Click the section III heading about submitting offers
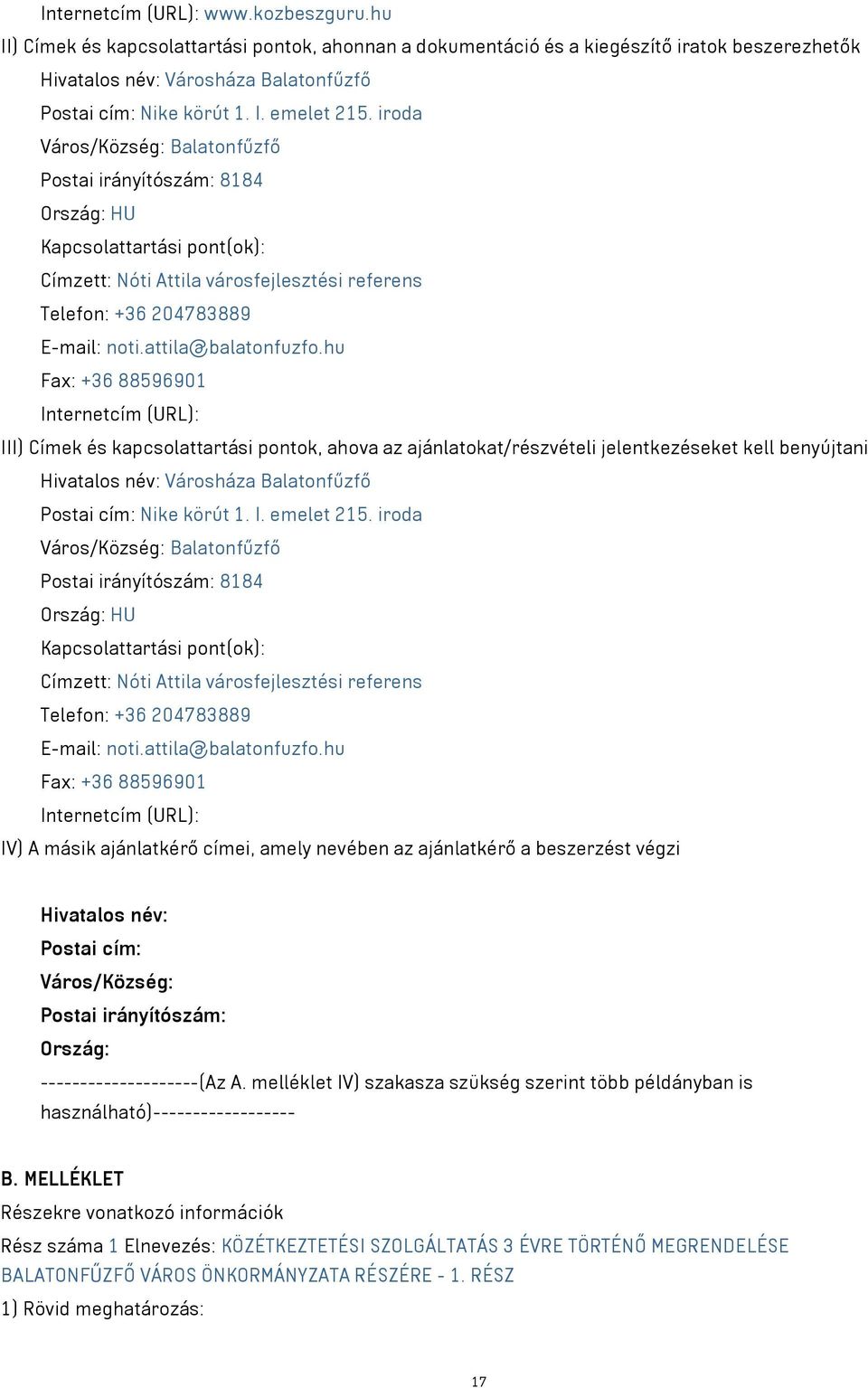 (x=434, y=448)
